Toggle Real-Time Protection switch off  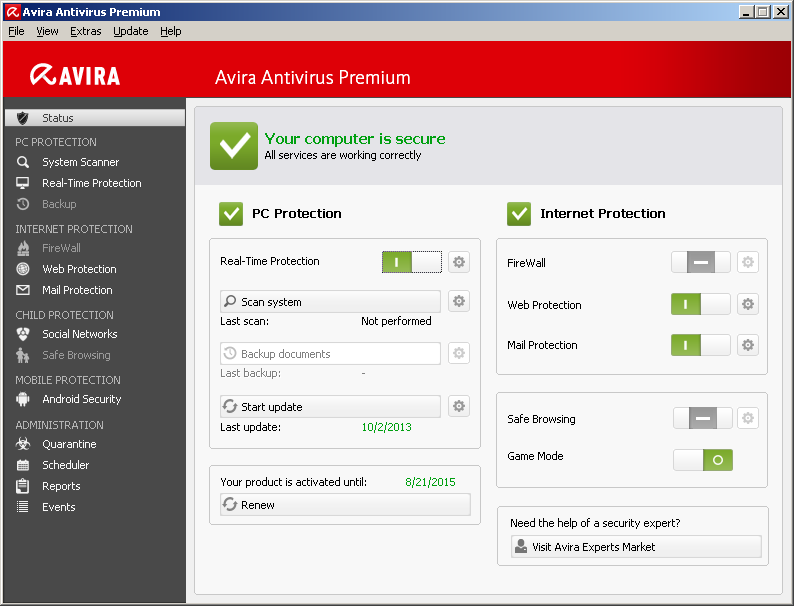tap(411, 262)
